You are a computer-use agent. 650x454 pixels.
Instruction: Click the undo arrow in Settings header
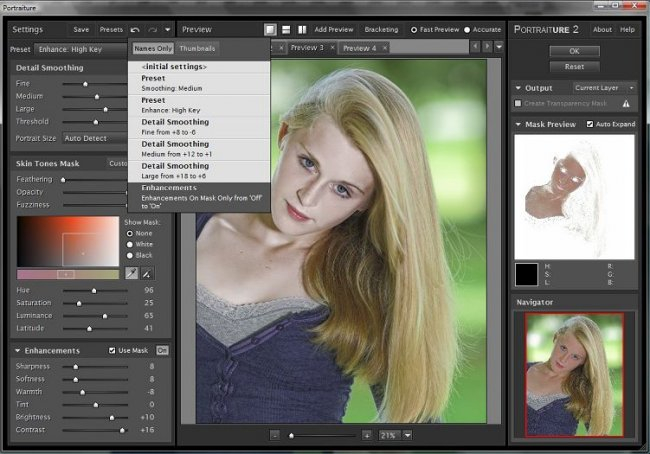tap(135, 30)
